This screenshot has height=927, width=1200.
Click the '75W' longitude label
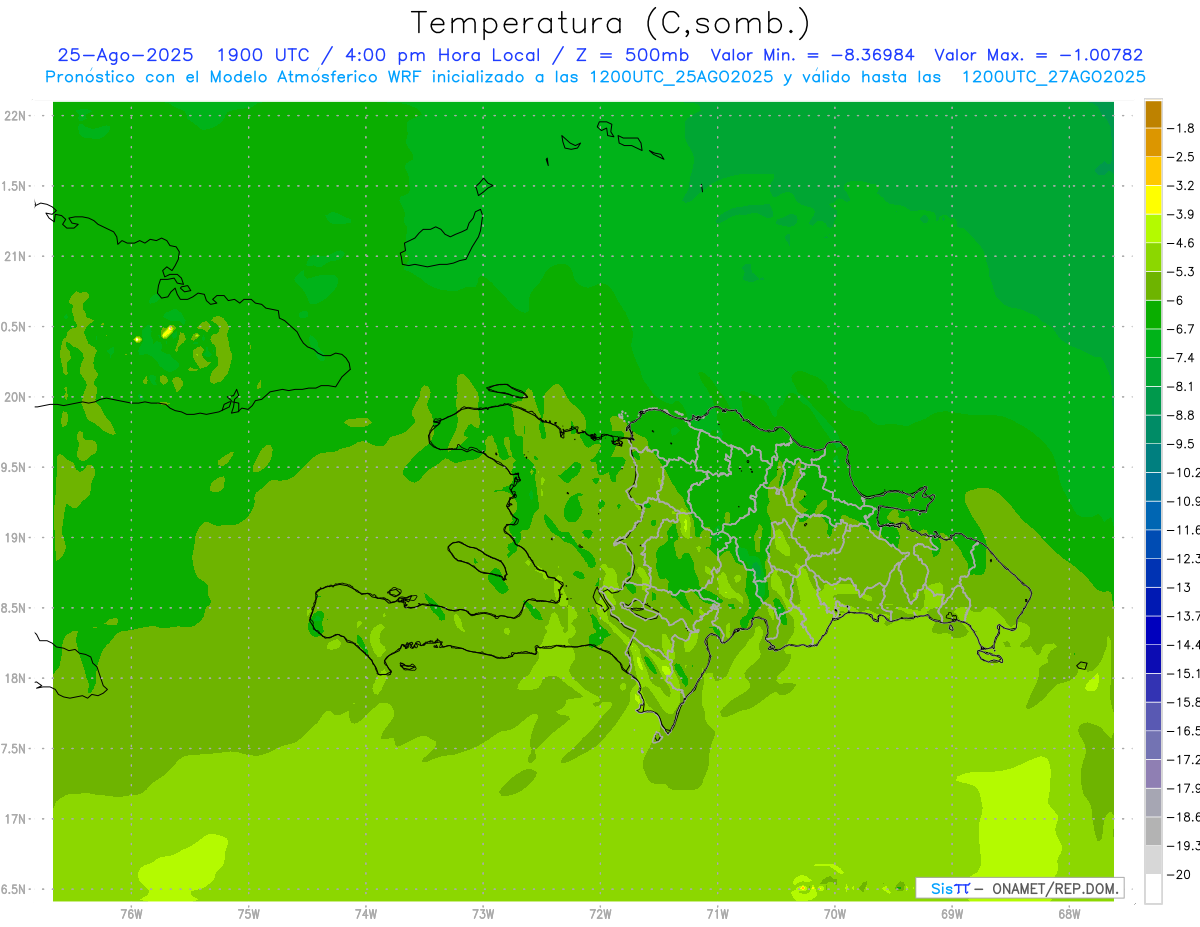point(248,914)
